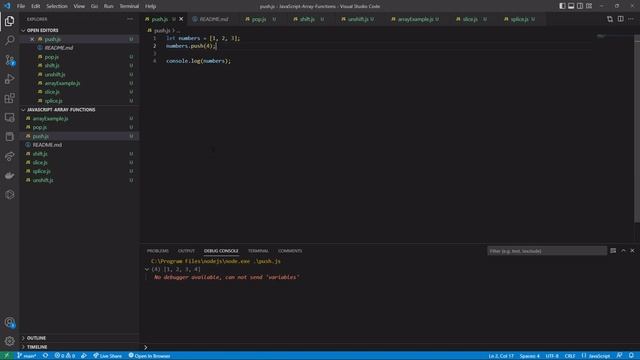The width and height of the screenshot is (640, 360).
Task: Open notifications bell in status bar
Action: [631, 356]
